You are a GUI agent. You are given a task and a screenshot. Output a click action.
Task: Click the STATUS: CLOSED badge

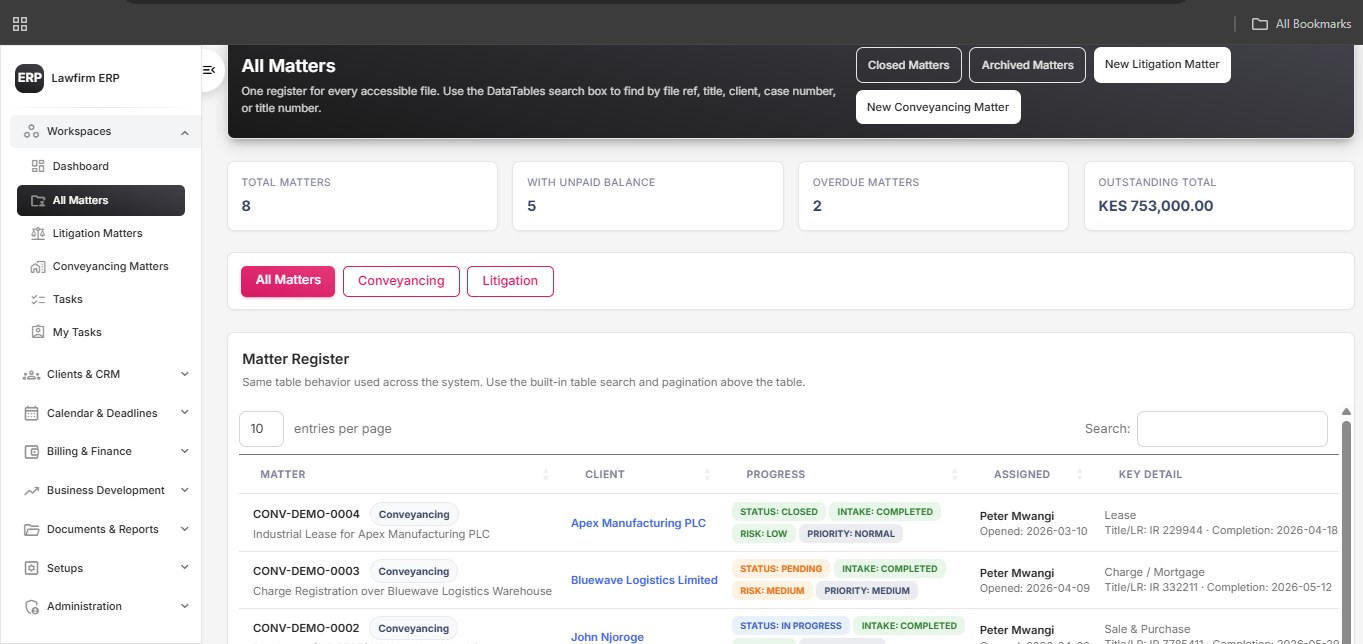point(778,512)
